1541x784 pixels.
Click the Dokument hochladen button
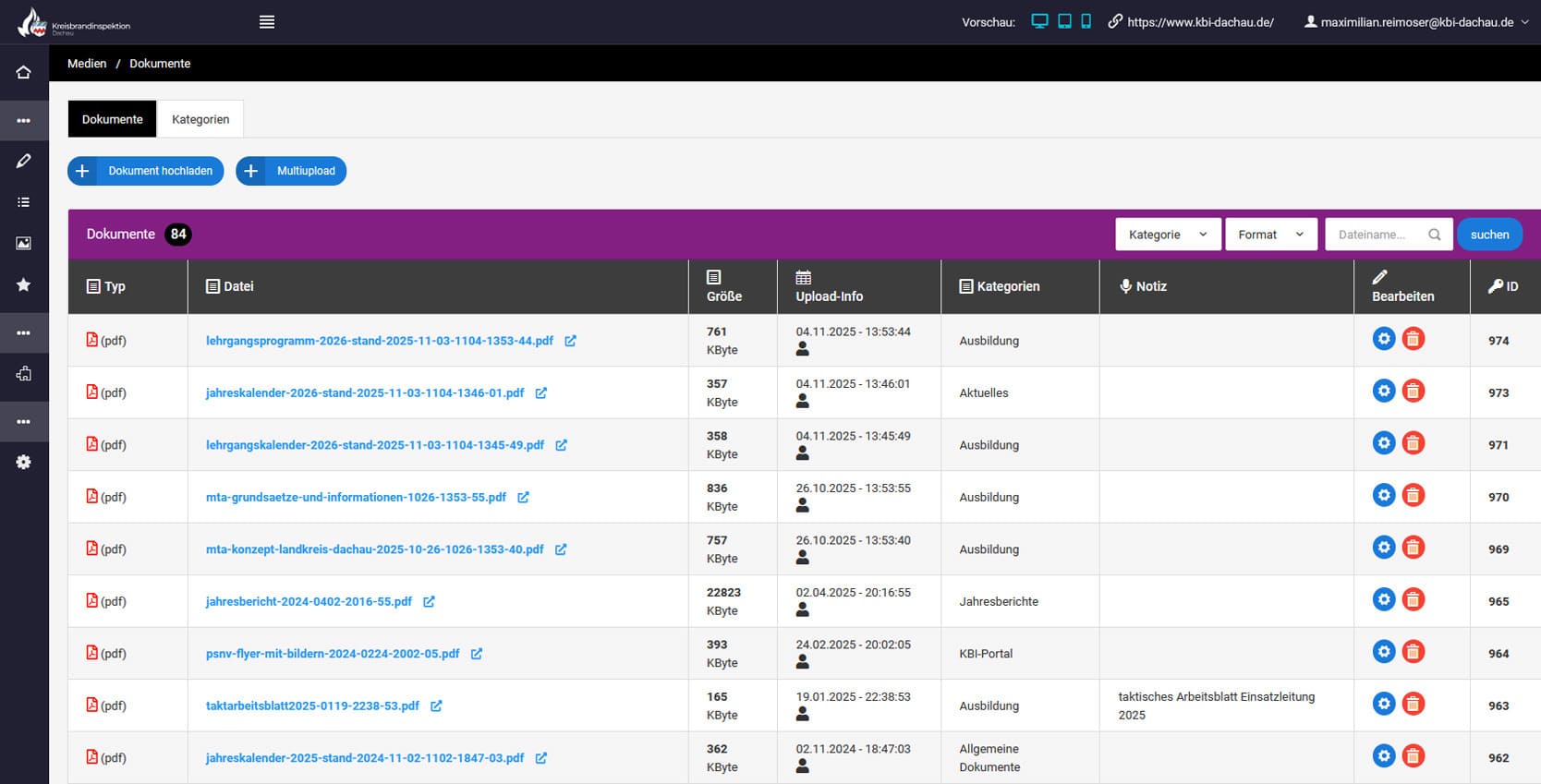pyautogui.click(x=146, y=171)
